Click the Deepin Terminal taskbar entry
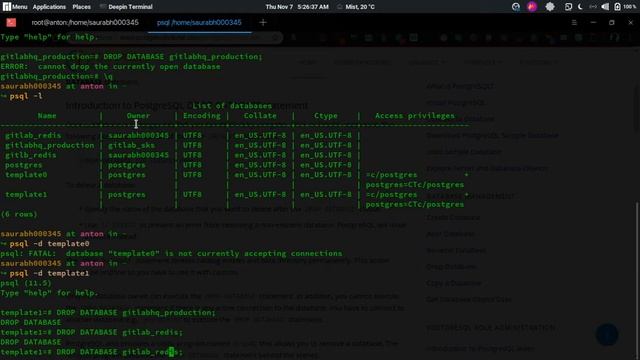This screenshot has width=640, height=360. coord(126,7)
